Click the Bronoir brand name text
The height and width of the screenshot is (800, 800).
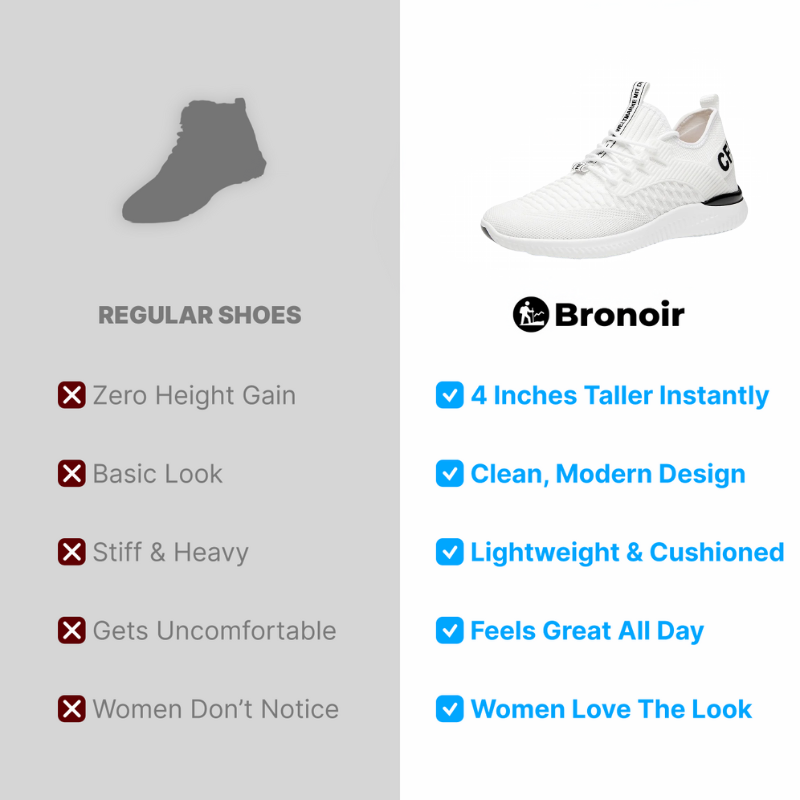(x=619, y=315)
